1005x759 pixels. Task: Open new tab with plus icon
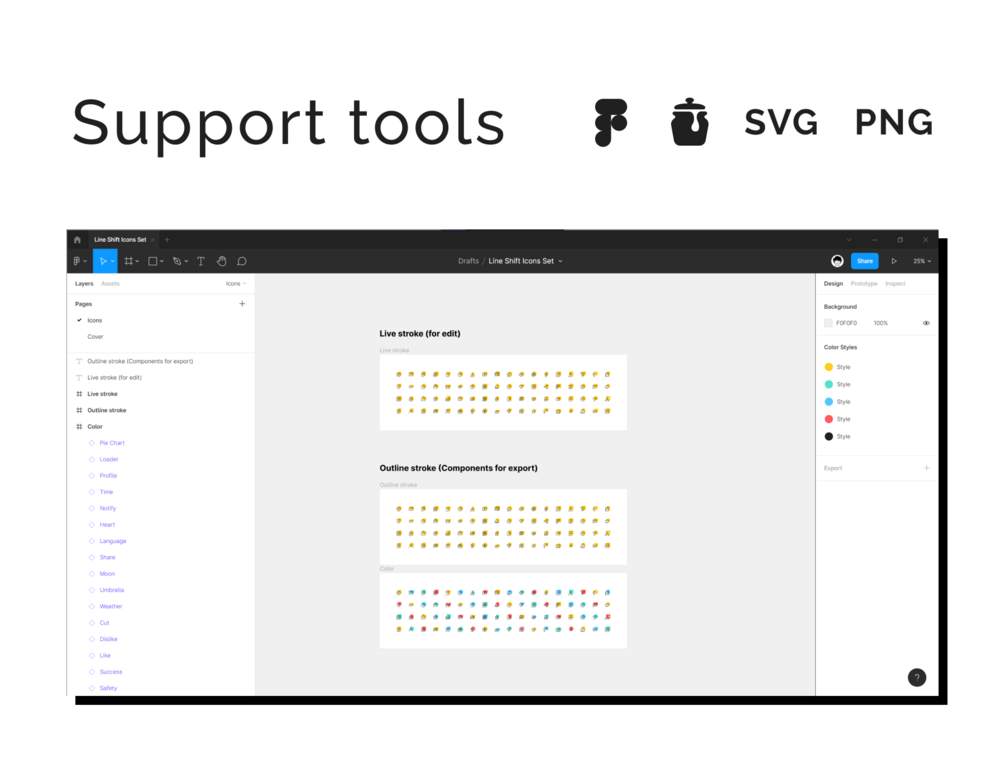click(x=167, y=240)
